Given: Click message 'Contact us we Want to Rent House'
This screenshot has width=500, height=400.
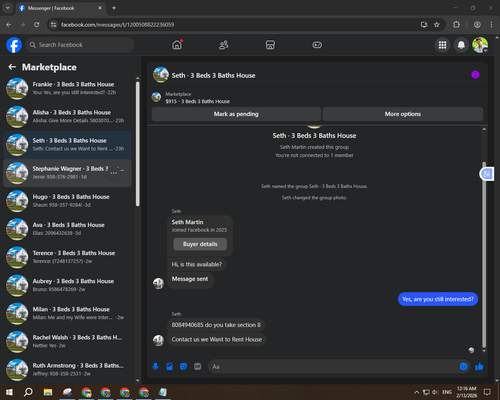Looking at the screenshot, I should [x=217, y=339].
